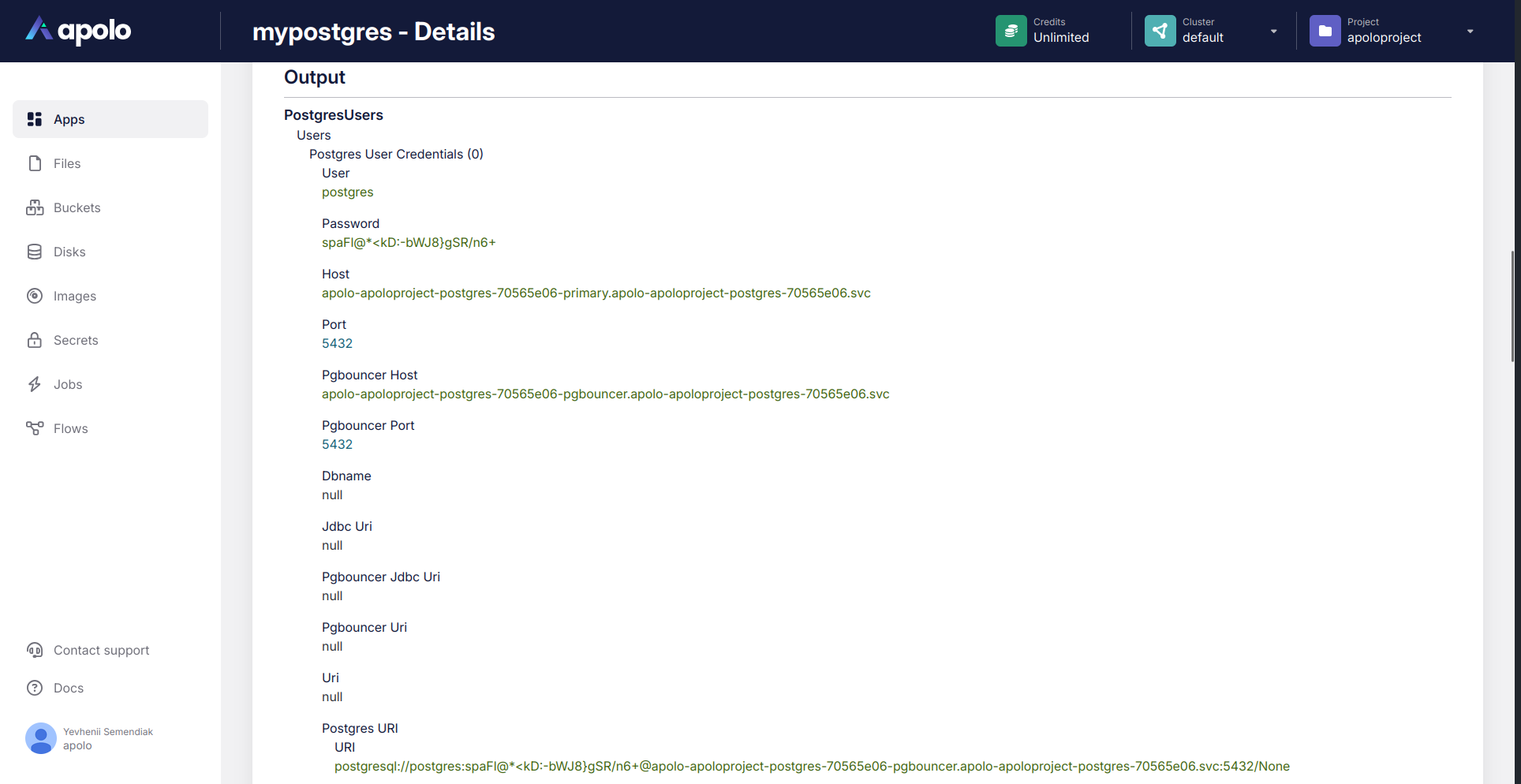Expand the Cluster default dropdown arrow
The height and width of the screenshot is (784, 1521).
tap(1273, 32)
